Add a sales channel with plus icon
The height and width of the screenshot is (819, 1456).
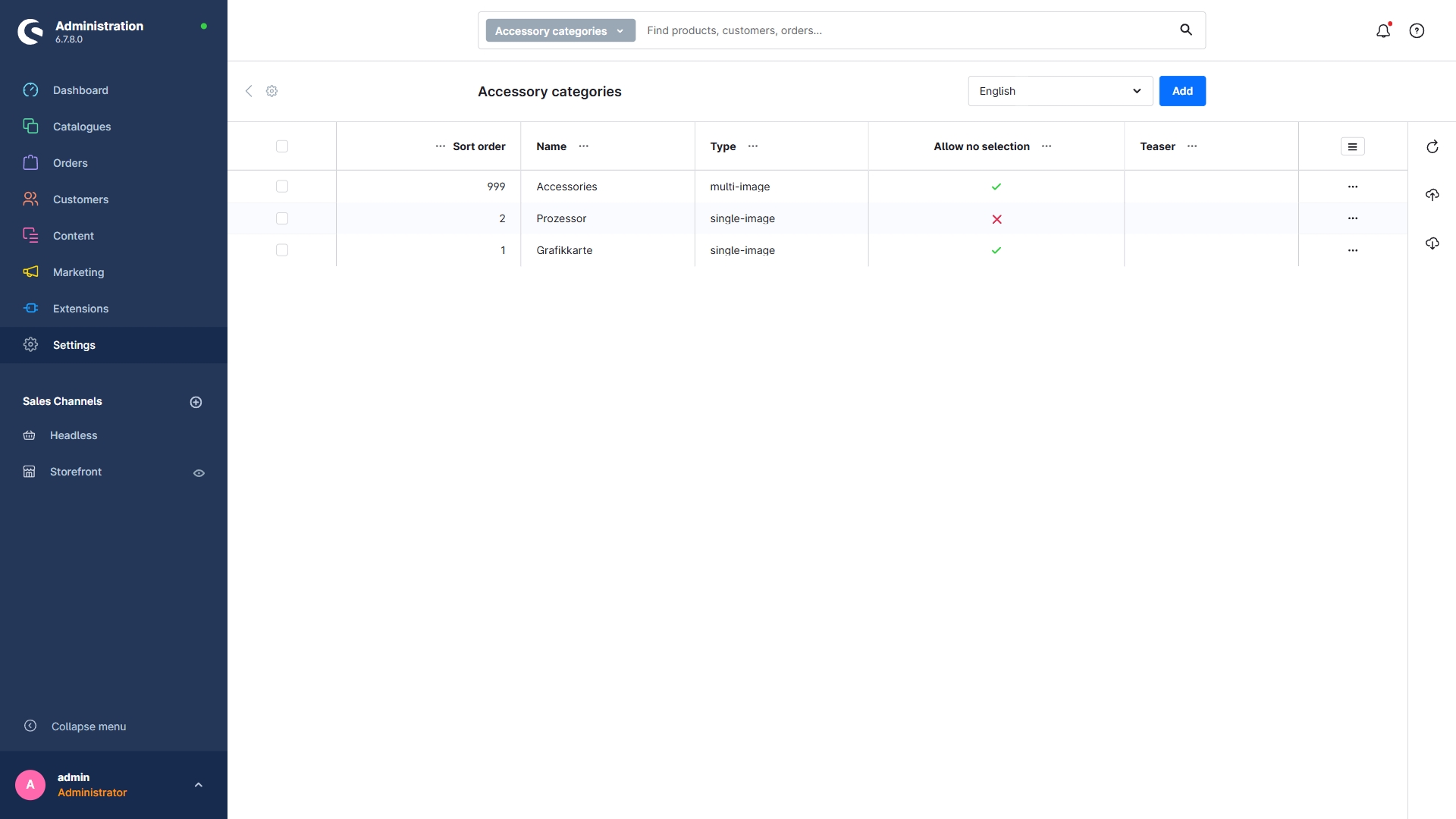point(196,402)
